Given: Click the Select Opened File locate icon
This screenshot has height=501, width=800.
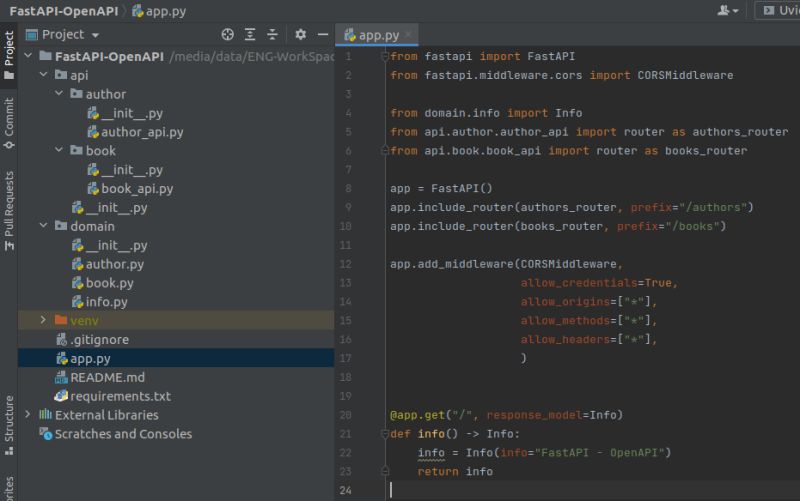Looking at the screenshot, I should click(228, 34).
